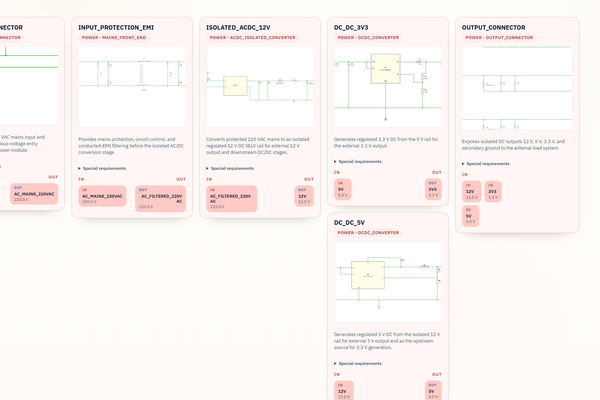Expand Special requirements in DC_DC_5V card
The image size is (600, 400).
pos(358,364)
